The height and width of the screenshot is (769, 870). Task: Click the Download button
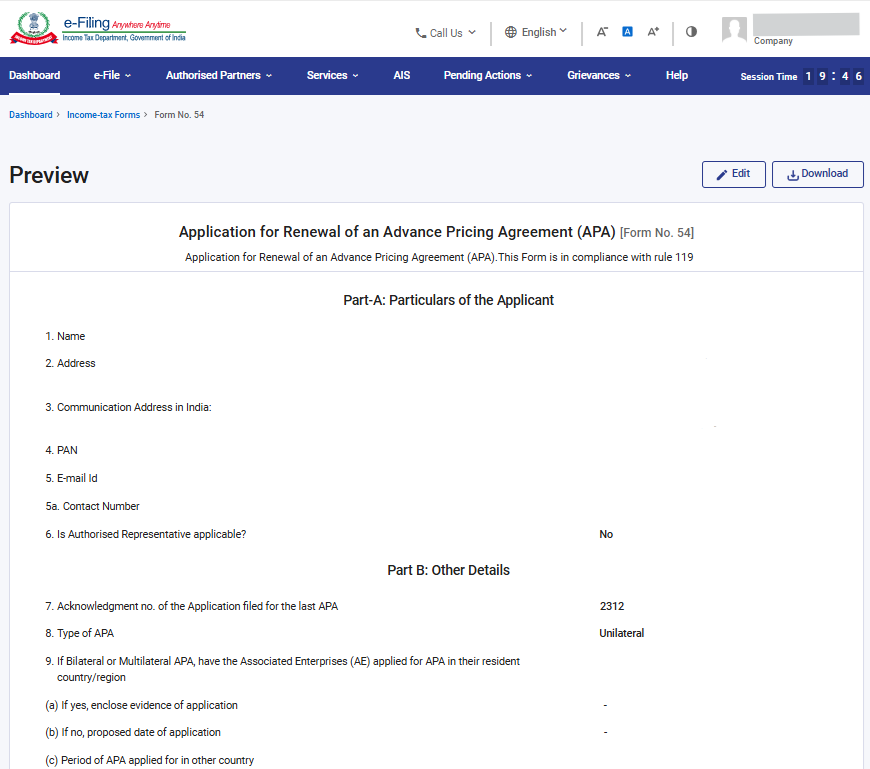point(818,174)
